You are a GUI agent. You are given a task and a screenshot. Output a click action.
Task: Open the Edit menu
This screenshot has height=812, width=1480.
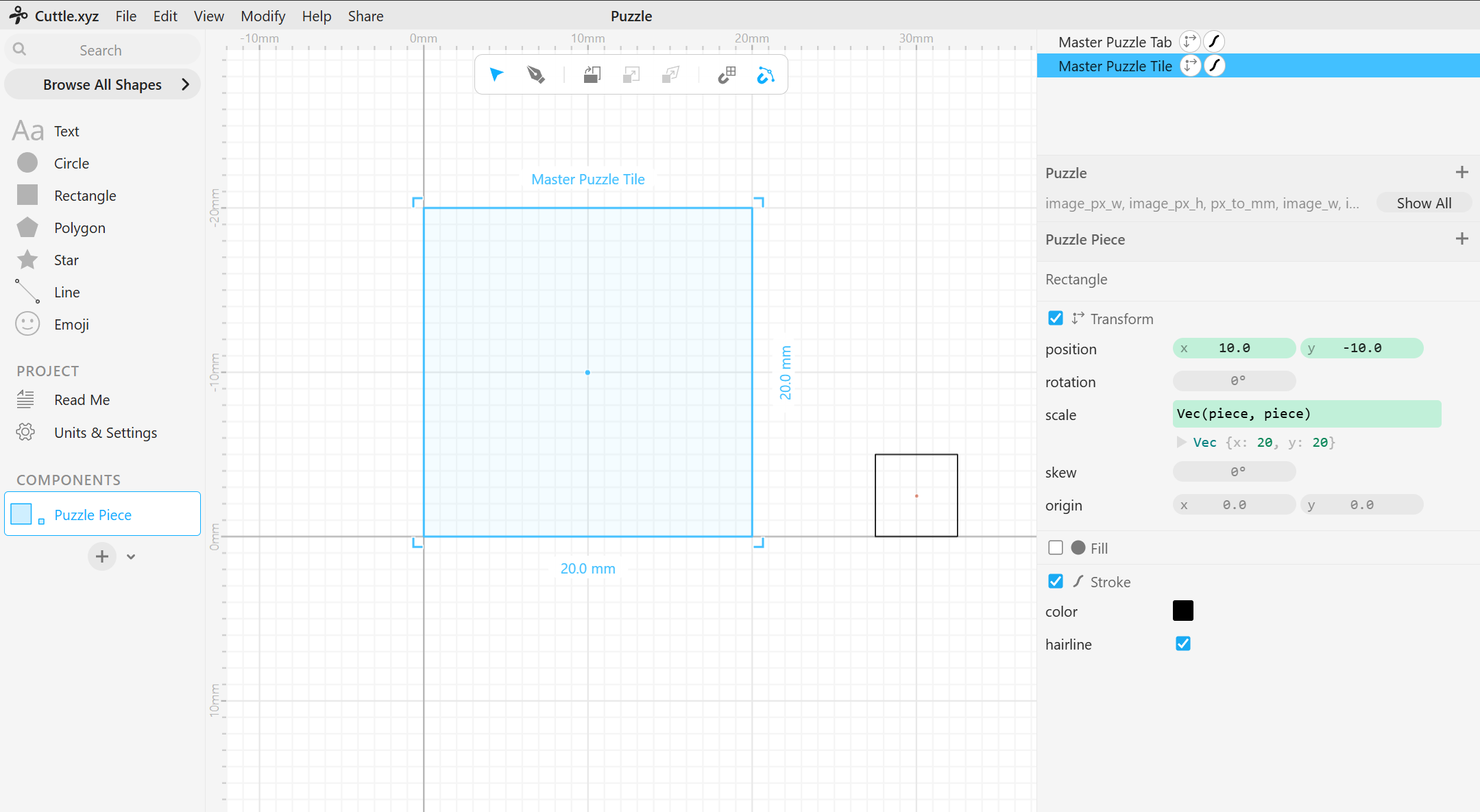[x=165, y=16]
